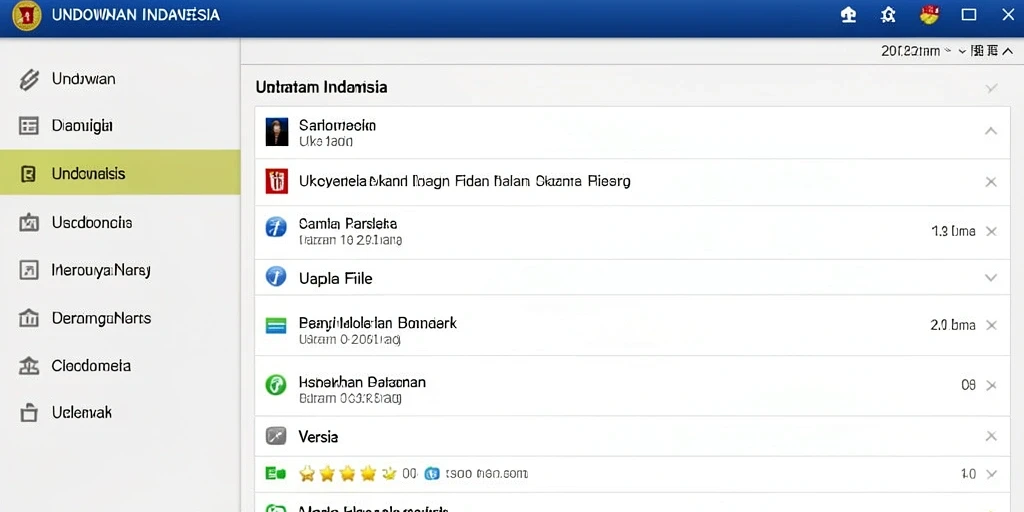This screenshot has width=1024, height=512.
Task: Click the first gold rating star
Action: click(307, 473)
